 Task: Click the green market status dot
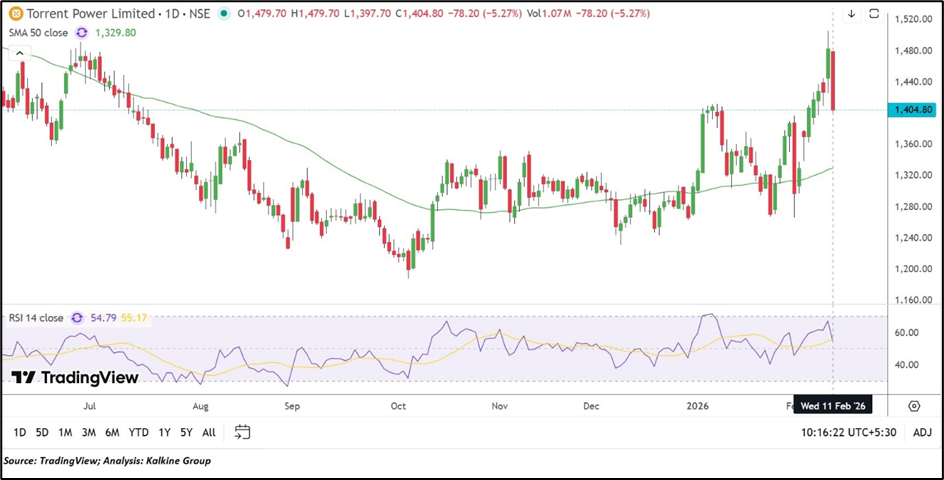(222, 14)
